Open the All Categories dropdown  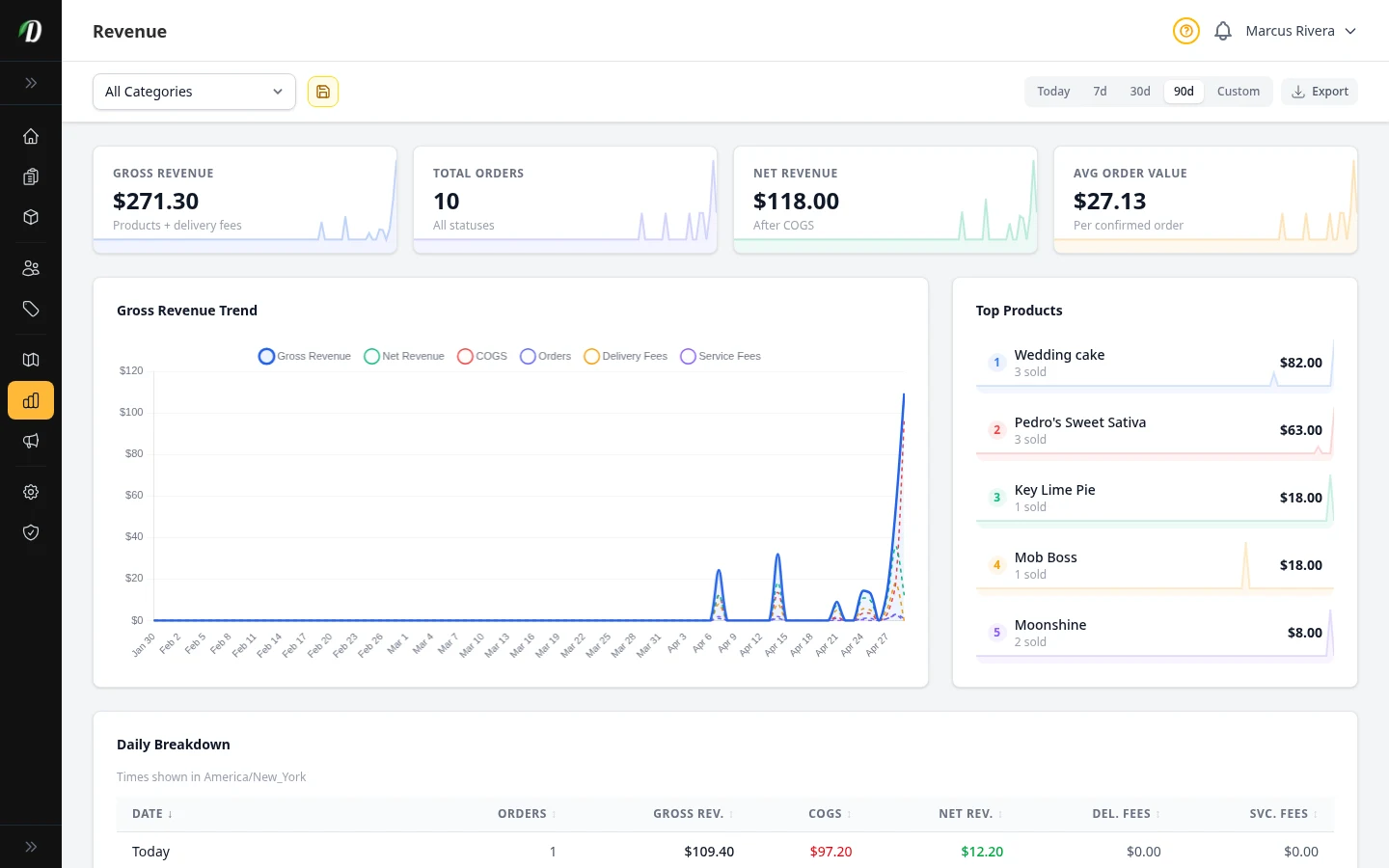click(x=194, y=92)
